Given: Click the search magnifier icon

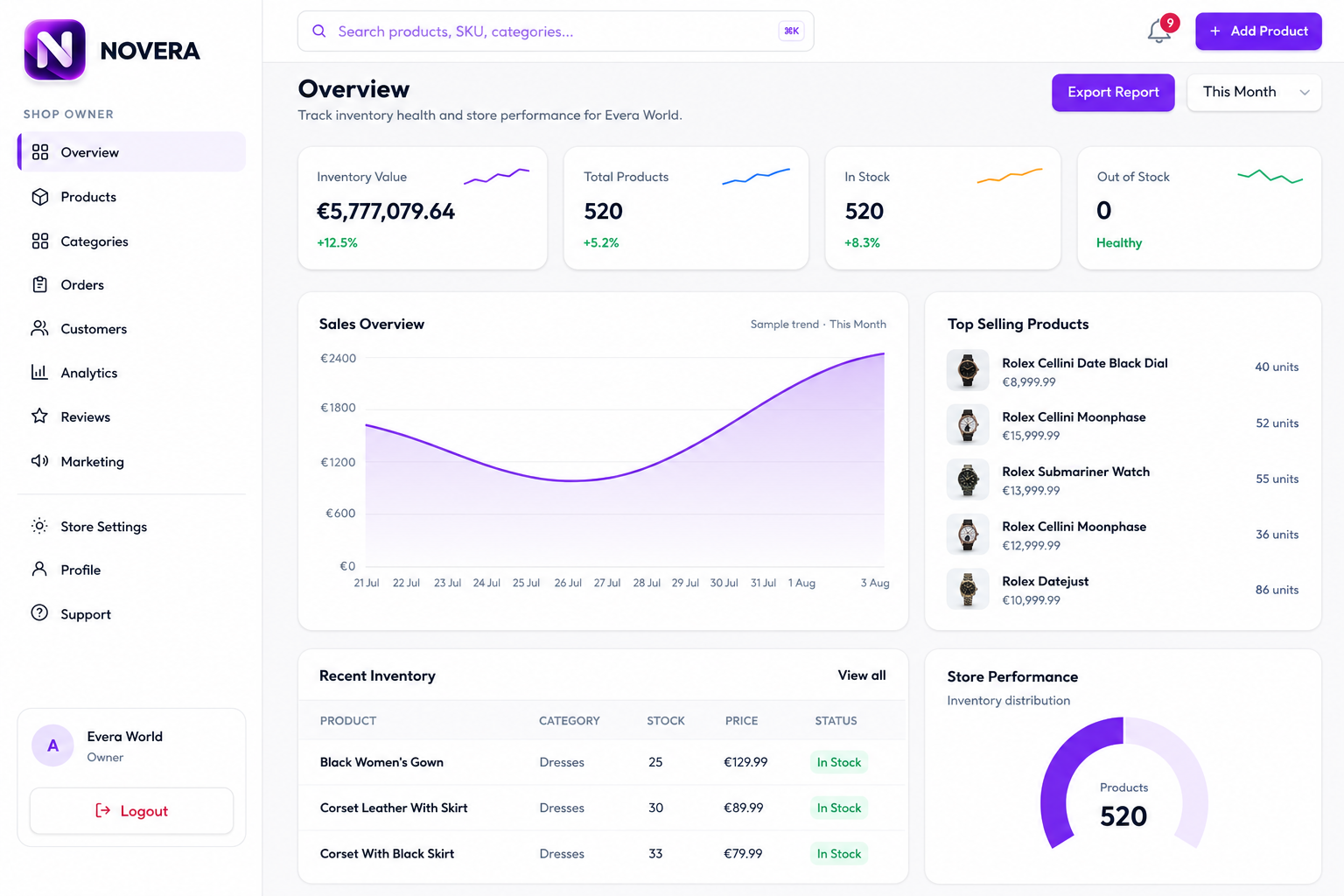Looking at the screenshot, I should (x=319, y=31).
